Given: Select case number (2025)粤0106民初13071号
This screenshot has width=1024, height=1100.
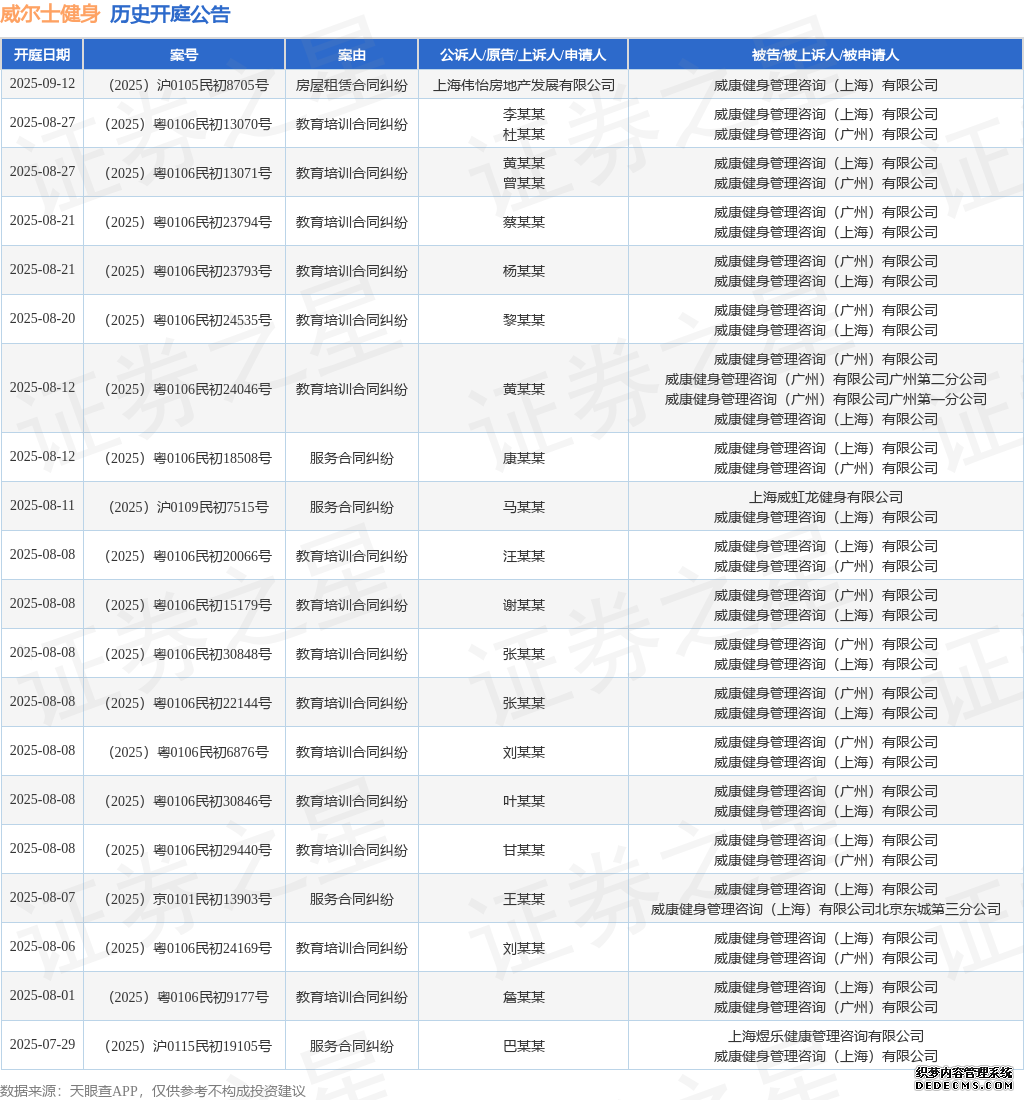Looking at the screenshot, I should click(188, 173).
